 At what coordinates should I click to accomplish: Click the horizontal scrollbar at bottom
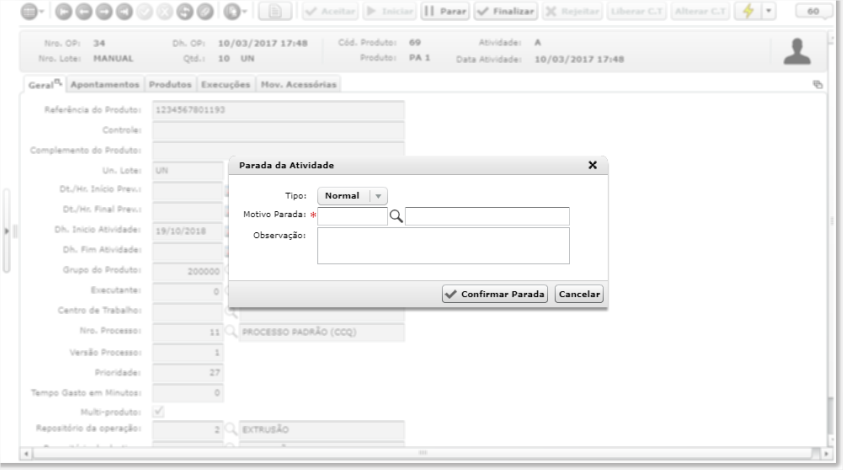(423, 453)
